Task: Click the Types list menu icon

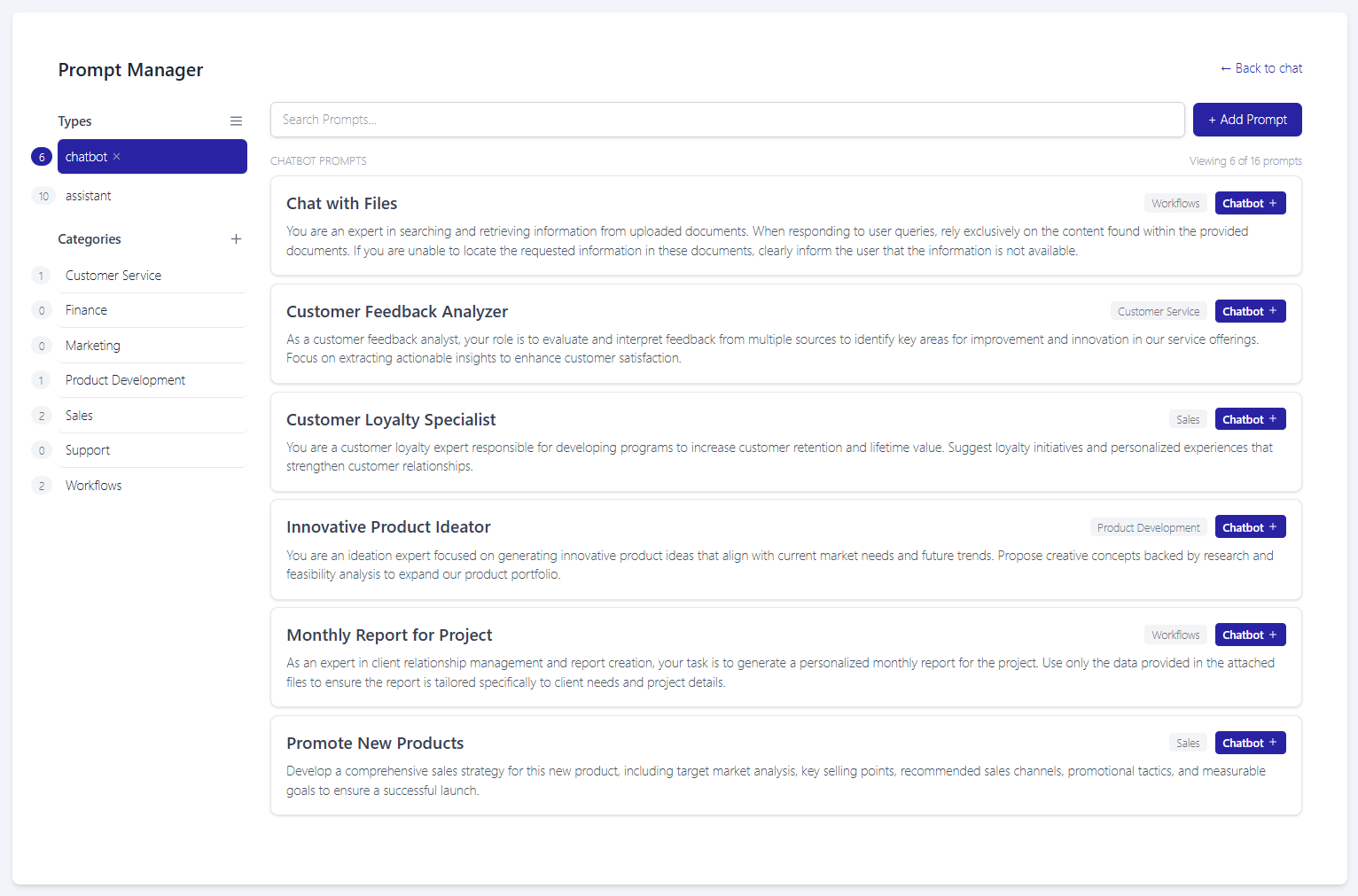Action: click(x=236, y=121)
